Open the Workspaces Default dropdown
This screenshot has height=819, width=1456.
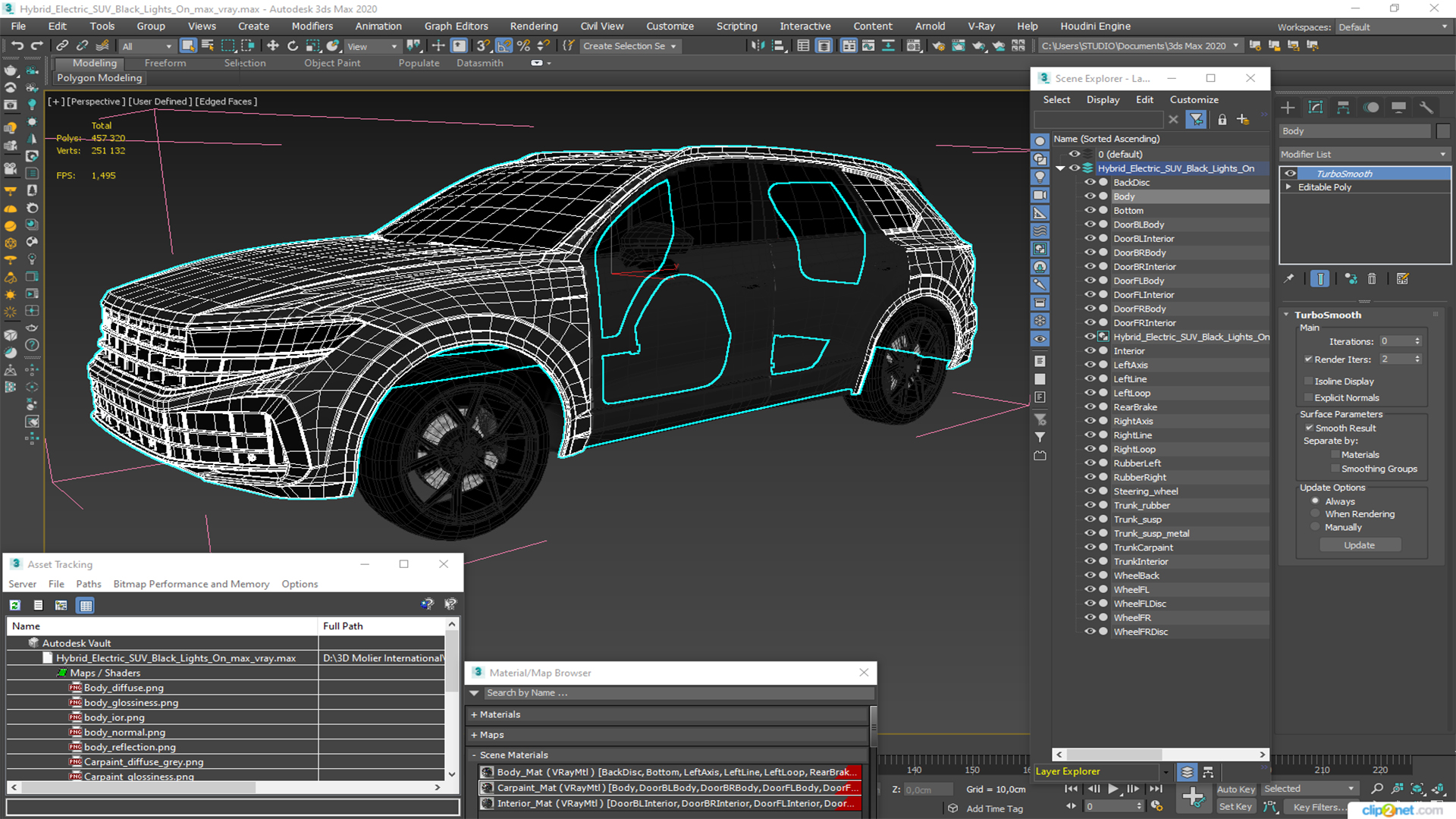tap(1393, 27)
